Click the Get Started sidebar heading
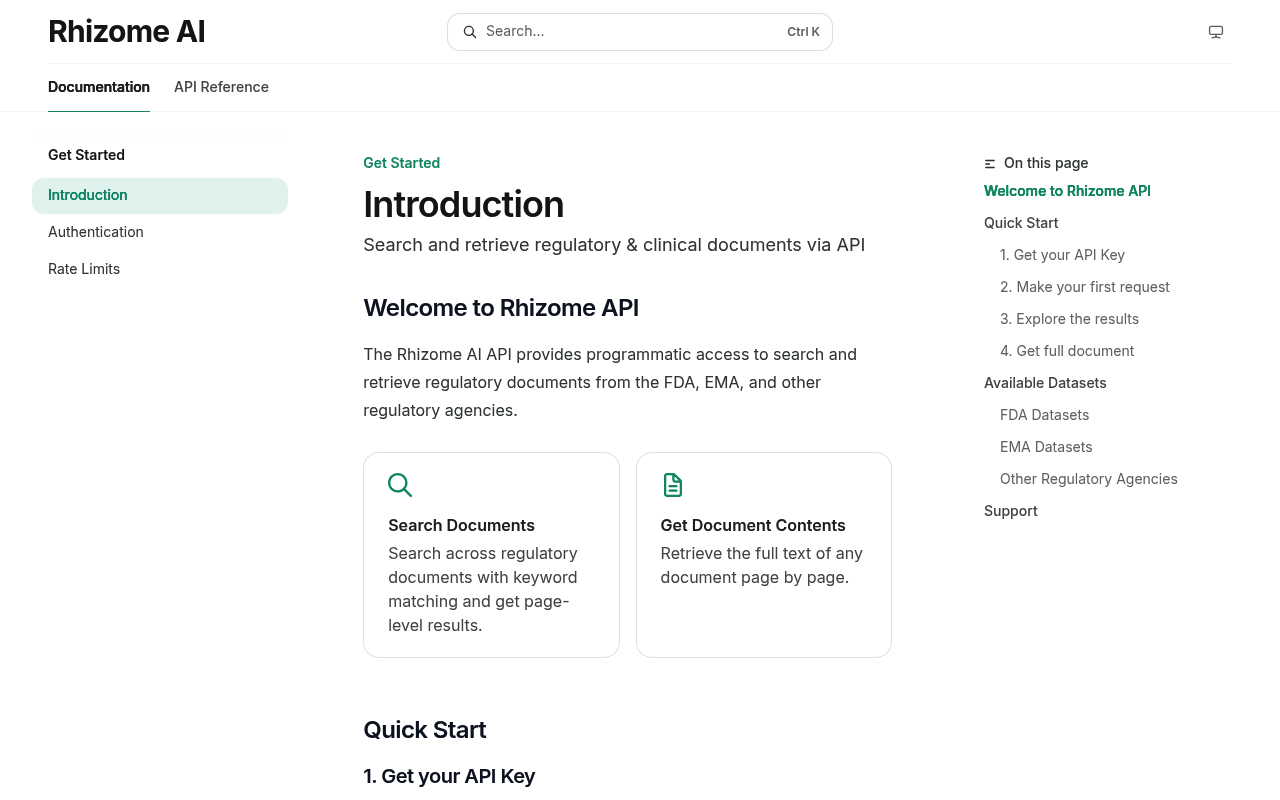Viewport: 1280px width, 800px height. (x=86, y=155)
